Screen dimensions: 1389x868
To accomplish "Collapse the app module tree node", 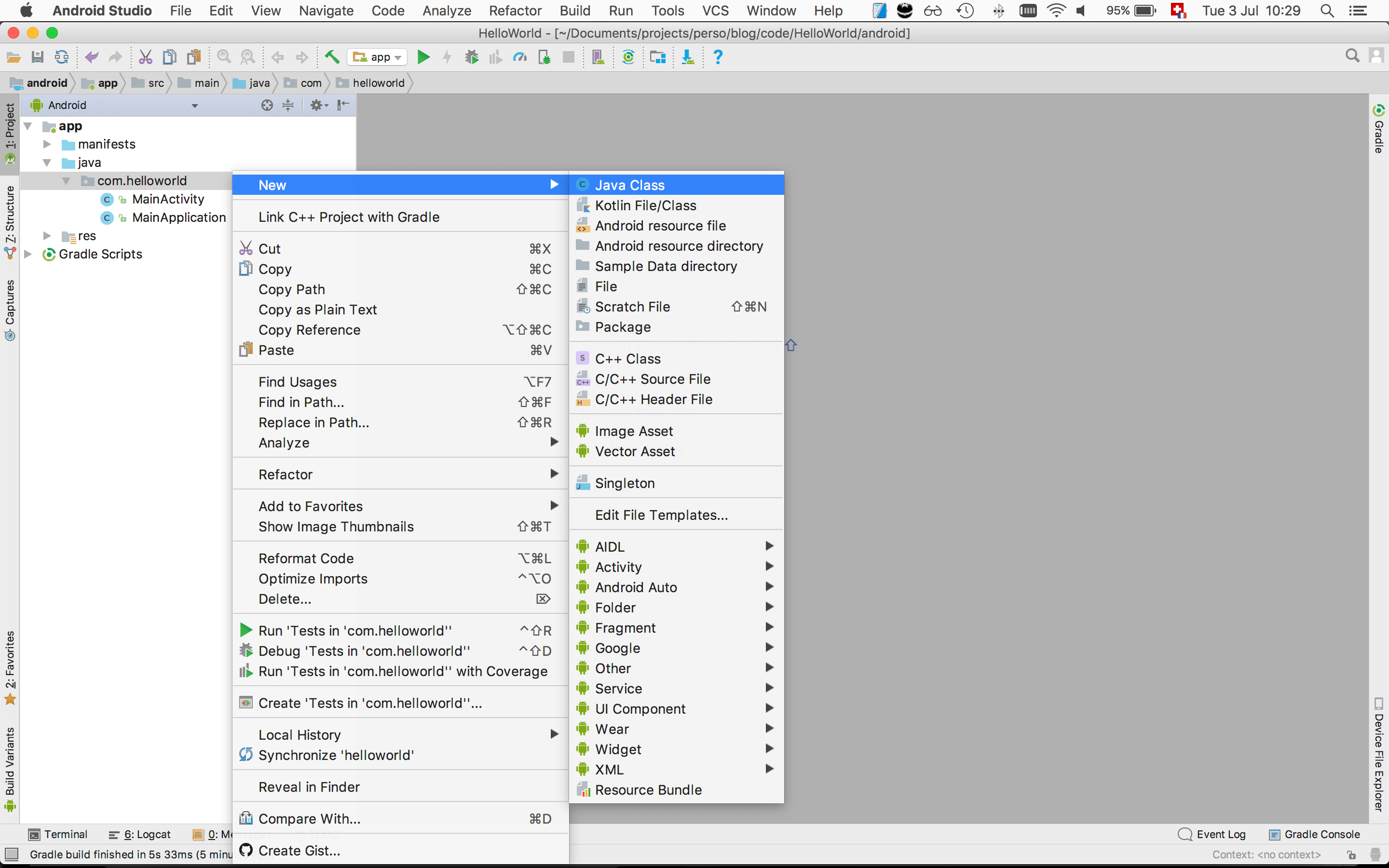I will (x=27, y=126).
